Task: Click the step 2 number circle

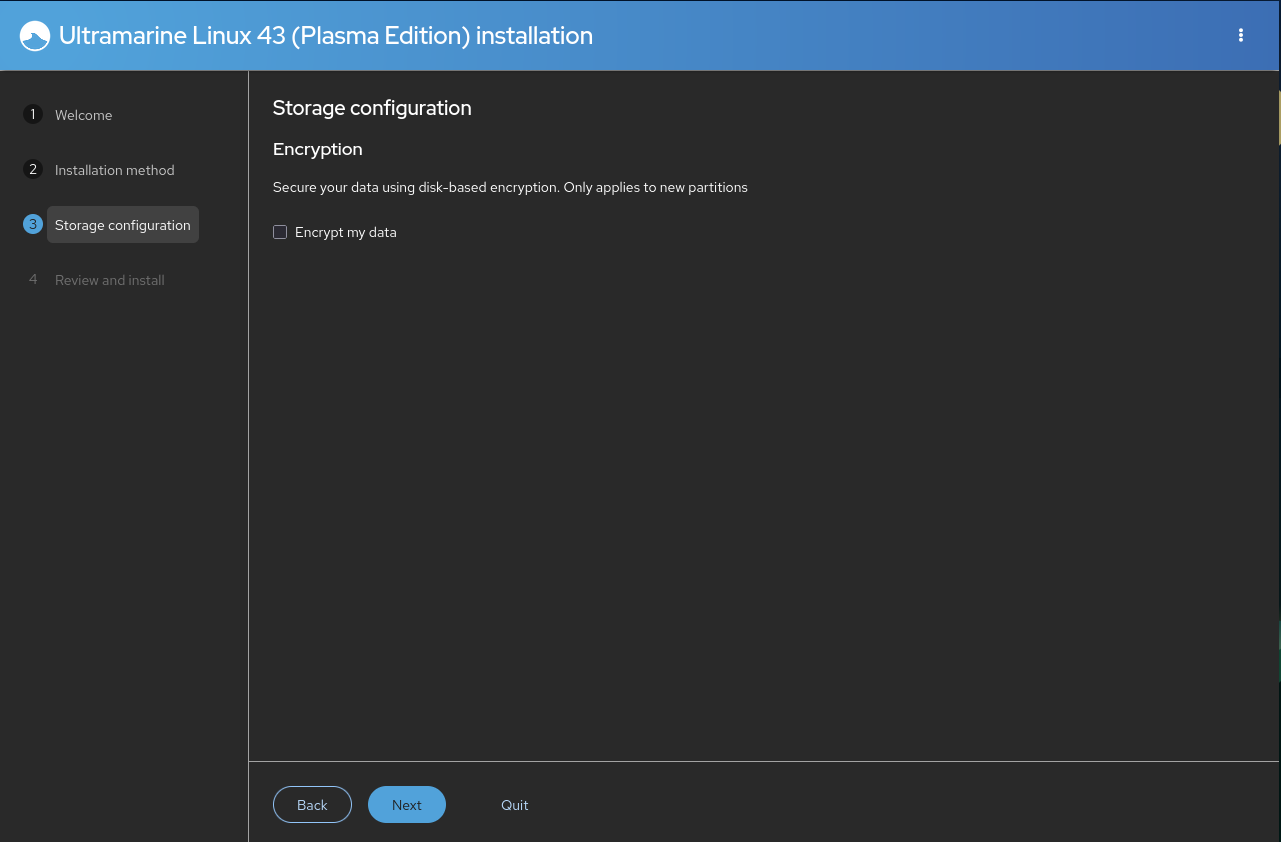Action: tap(33, 170)
